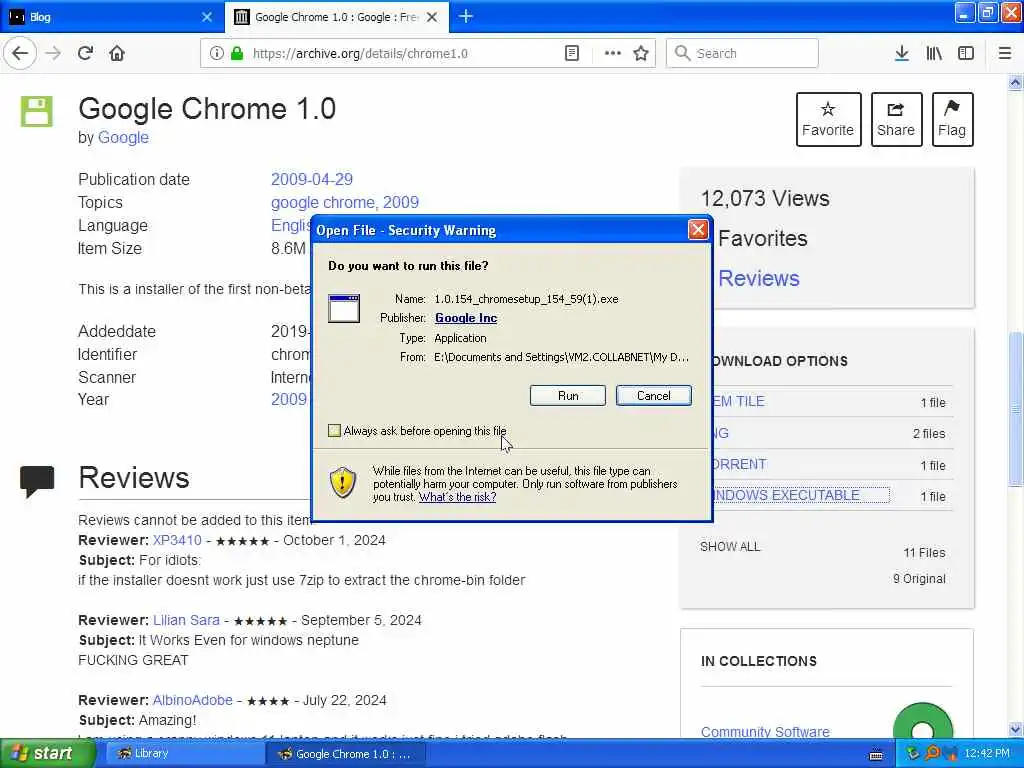Open page actions three-dots menu

(613, 54)
